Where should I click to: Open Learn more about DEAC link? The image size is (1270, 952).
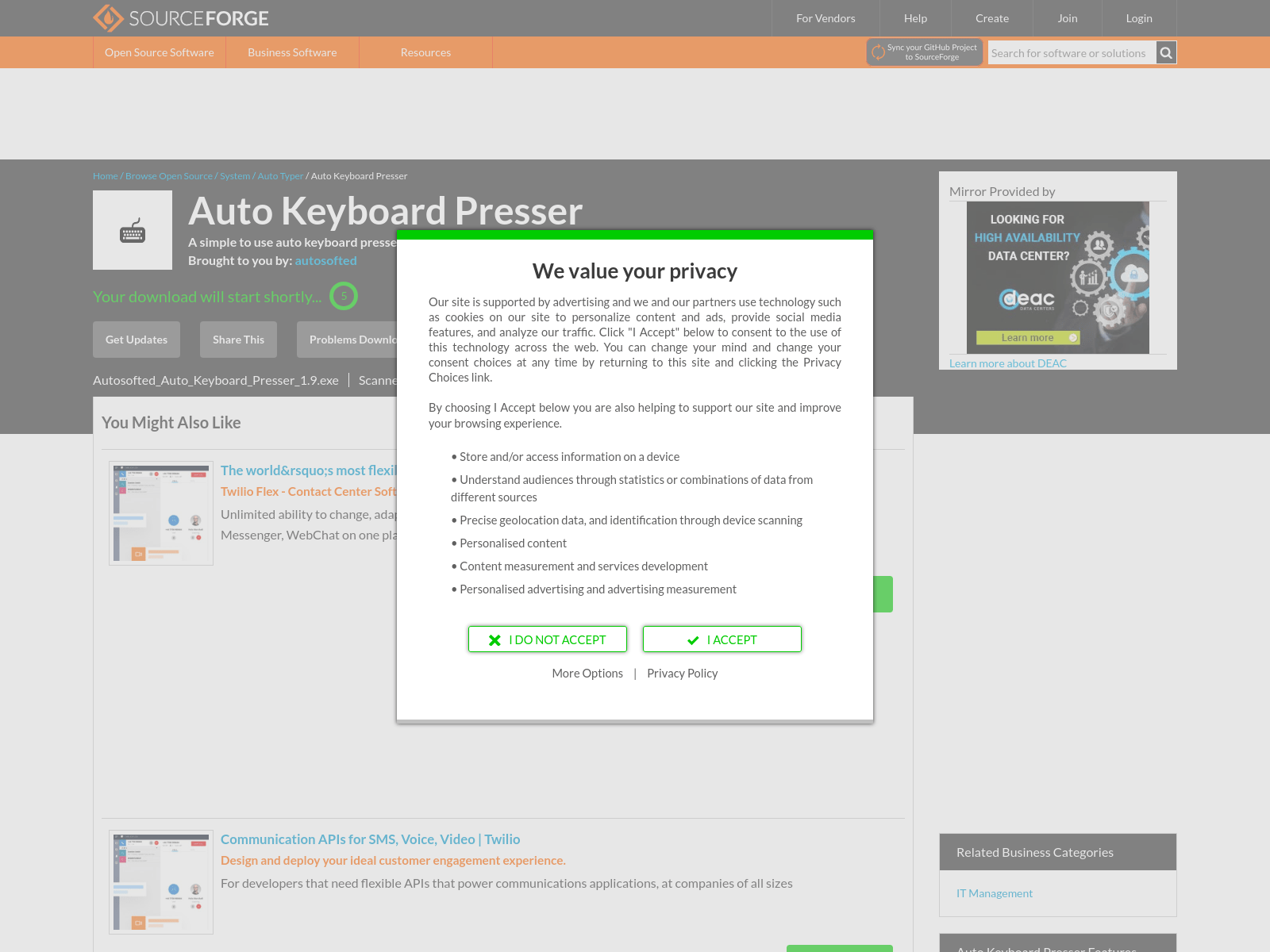(x=1008, y=363)
